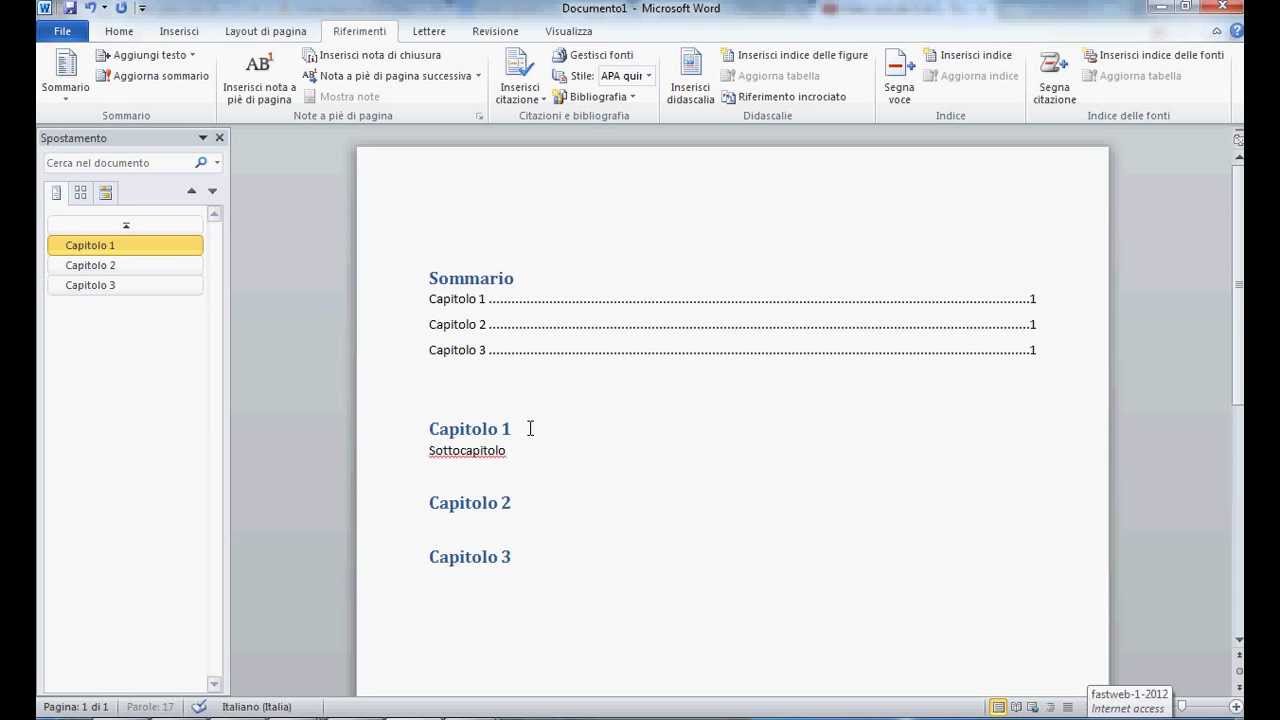Click Aggiorna sommario
The height and width of the screenshot is (720, 1280).
pos(152,76)
